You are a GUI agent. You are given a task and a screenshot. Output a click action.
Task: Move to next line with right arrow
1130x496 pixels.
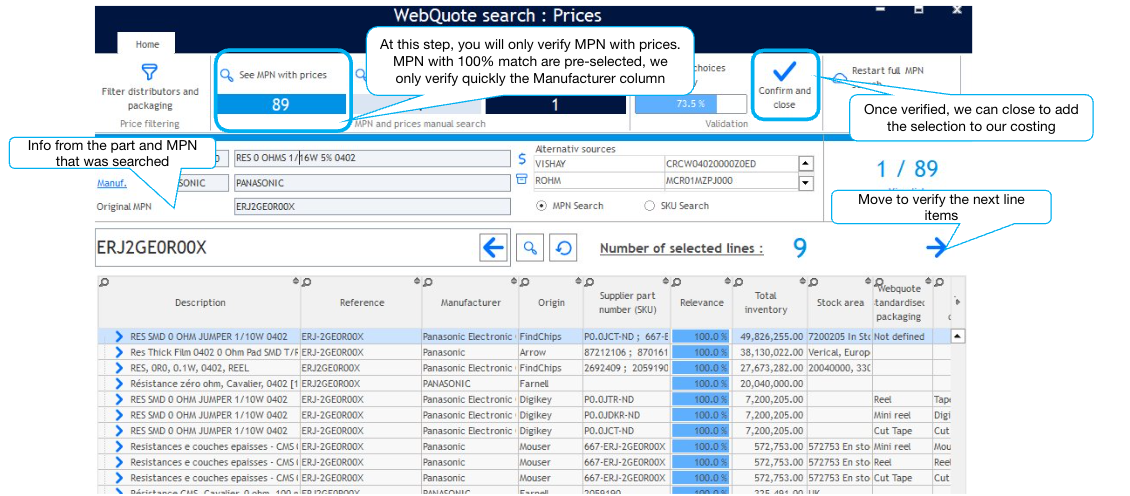pyautogui.click(x=937, y=248)
